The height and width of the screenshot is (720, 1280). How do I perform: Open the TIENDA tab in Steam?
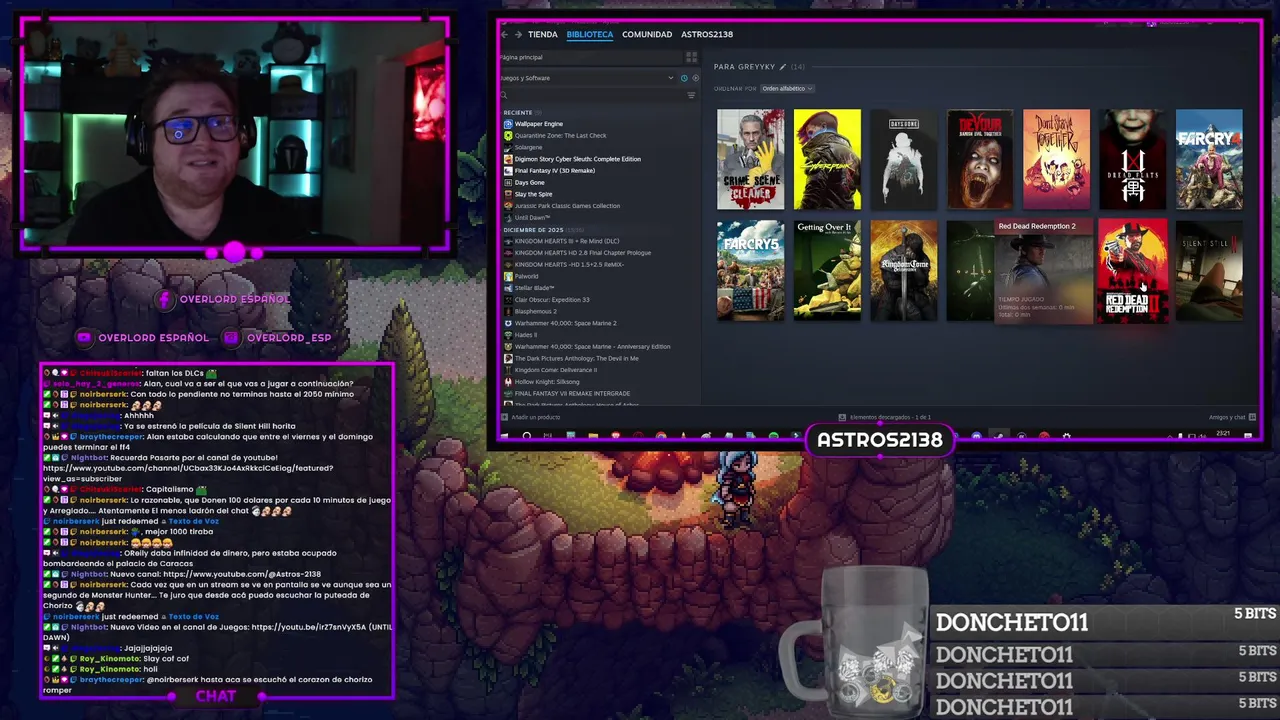point(542,34)
